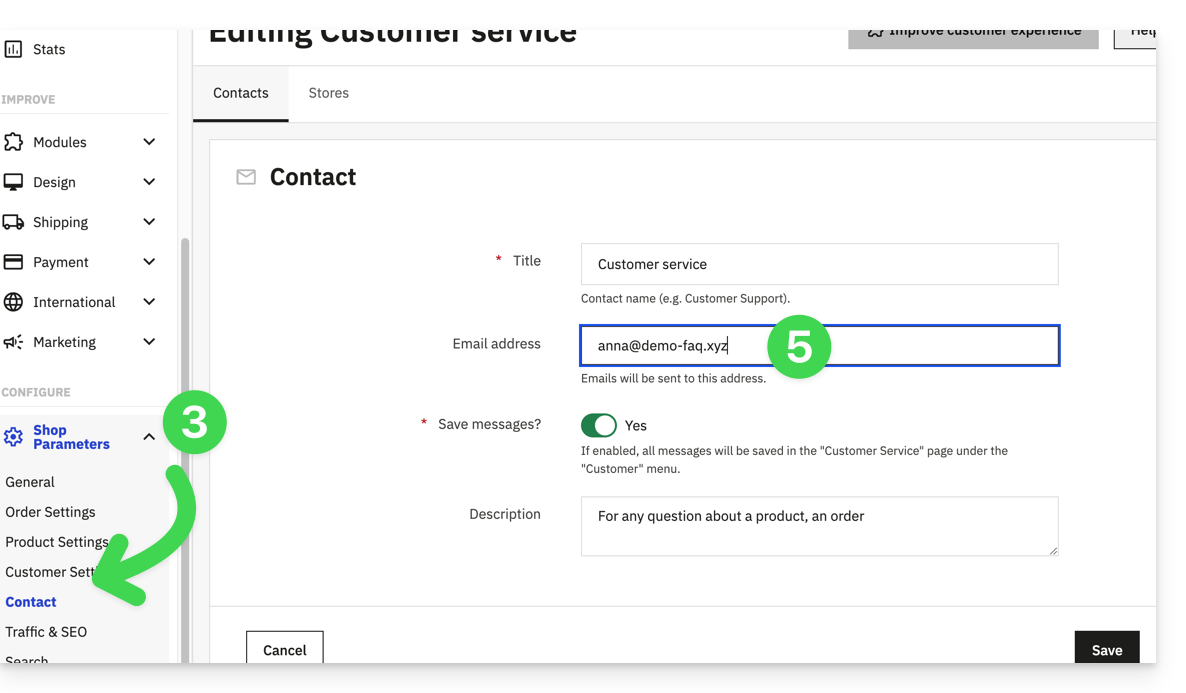Click into the Description text area
Image resolution: width=1186 pixels, height=693 pixels.
click(x=819, y=526)
